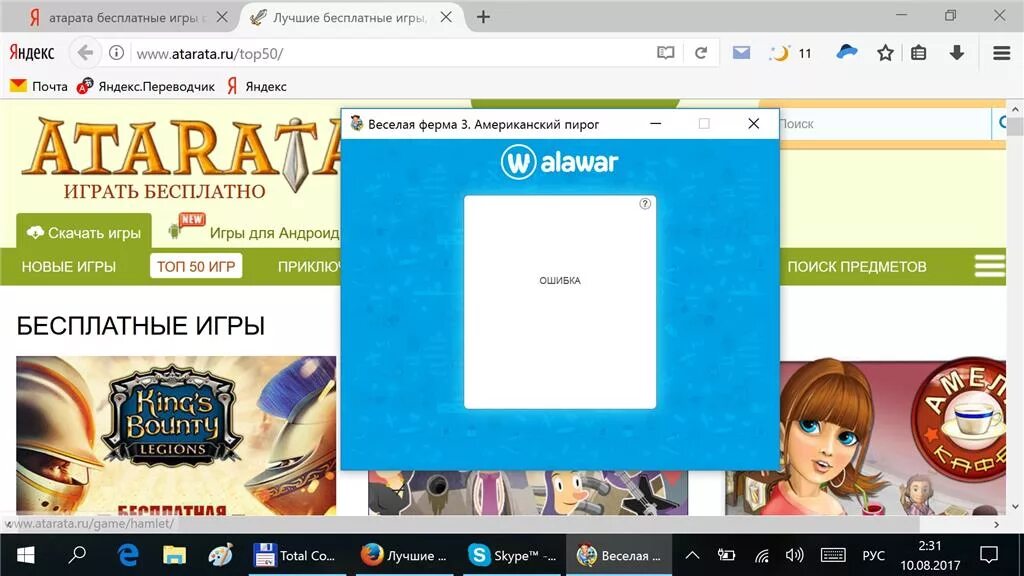The image size is (1024, 576).
Task: Click the vertical scrollbar of the web page
Action: (x=1014, y=126)
